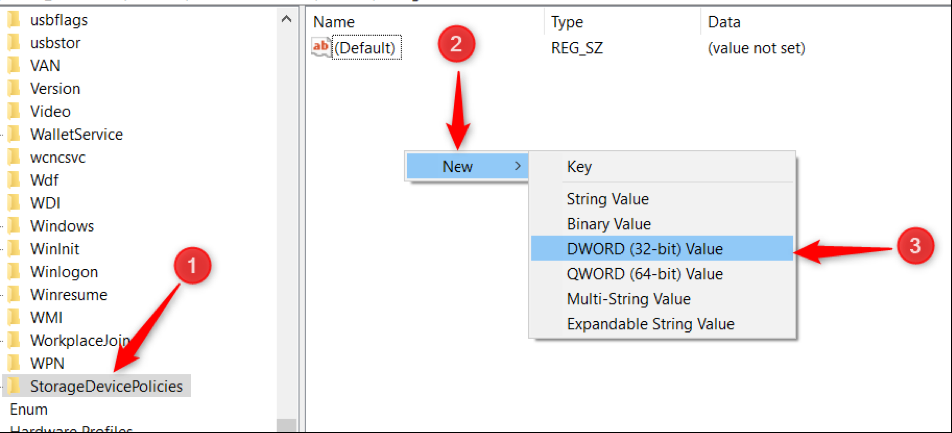Choose Key in the New submenu
This screenshot has width=952, height=433.
click(x=579, y=167)
